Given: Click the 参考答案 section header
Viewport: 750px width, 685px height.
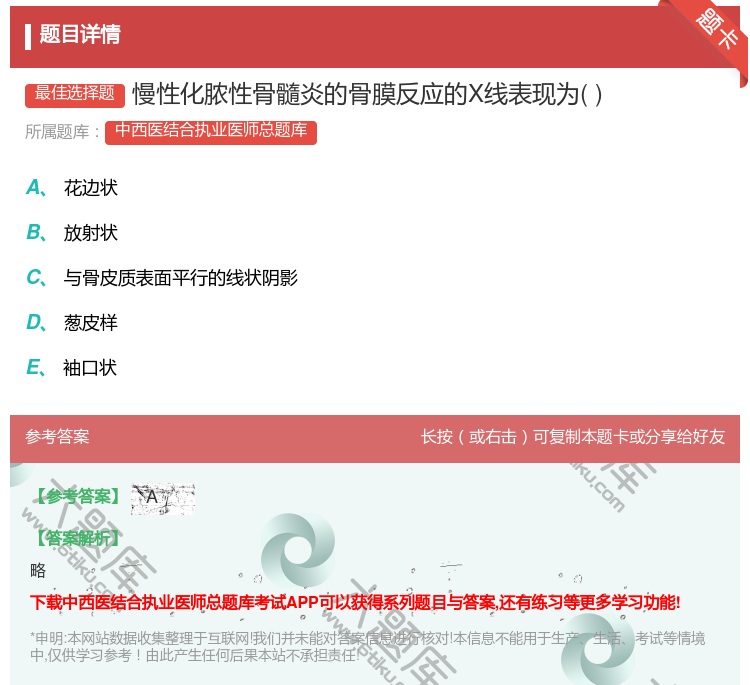Looking at the screenshot, I should pos(57,436).
